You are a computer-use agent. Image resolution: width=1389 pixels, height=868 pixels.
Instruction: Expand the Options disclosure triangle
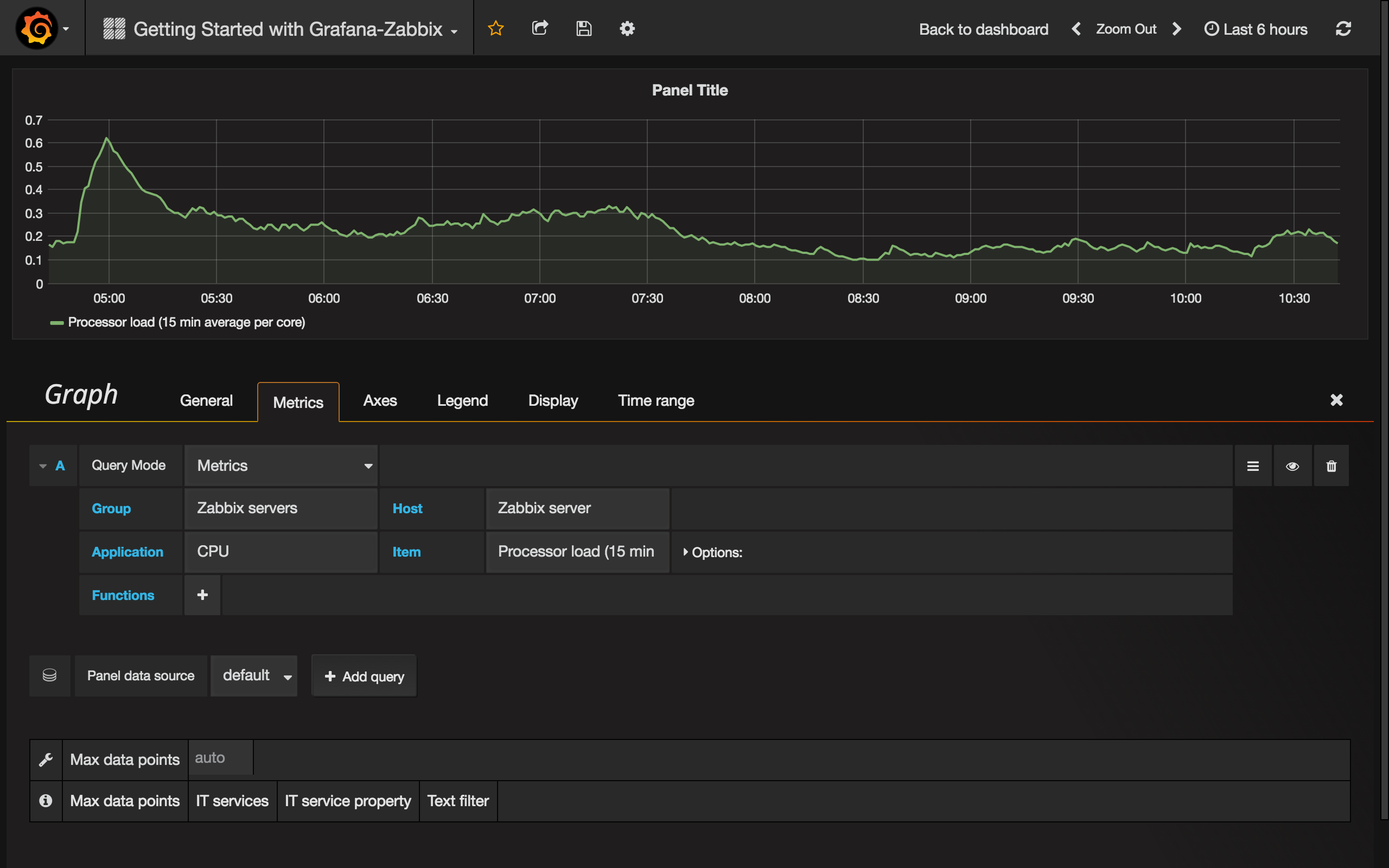685,552
